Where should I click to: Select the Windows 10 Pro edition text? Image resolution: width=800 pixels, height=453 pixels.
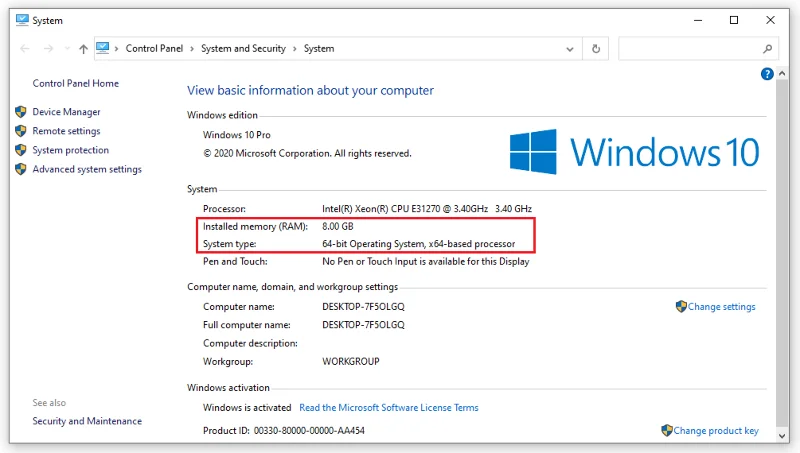coord(237,135)
